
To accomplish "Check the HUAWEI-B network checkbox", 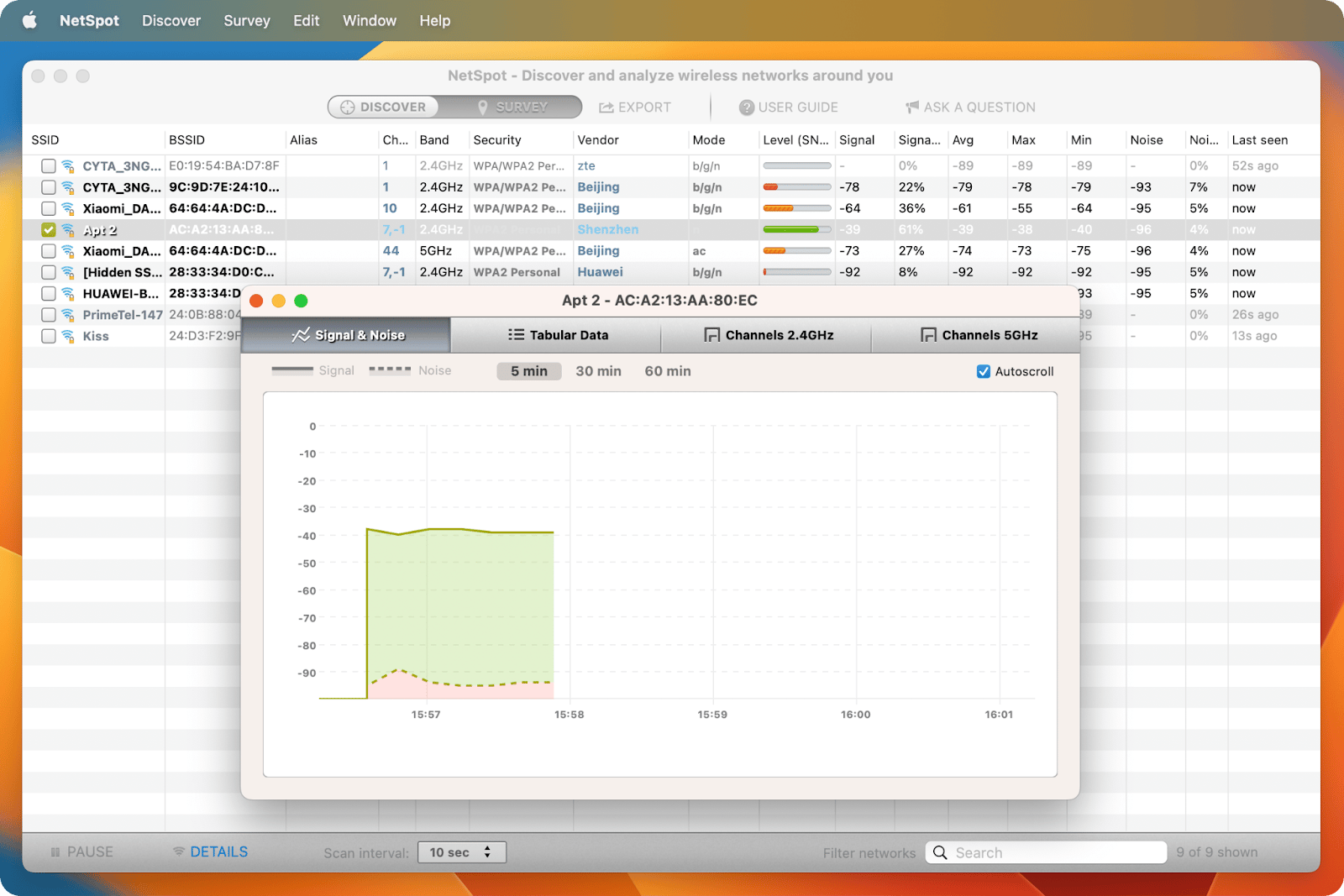I will pos(49,293).
